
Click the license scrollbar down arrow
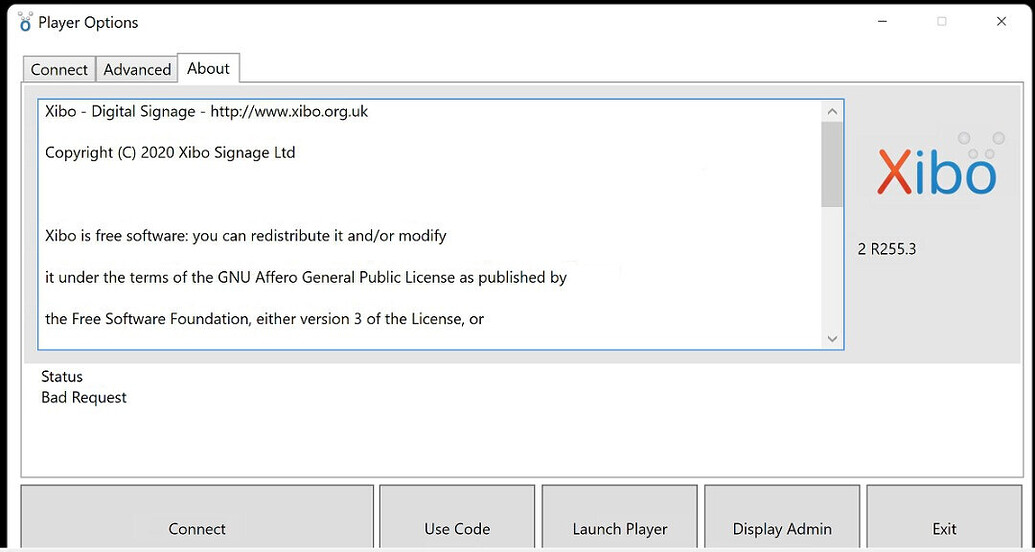click(x=832, y=339)
